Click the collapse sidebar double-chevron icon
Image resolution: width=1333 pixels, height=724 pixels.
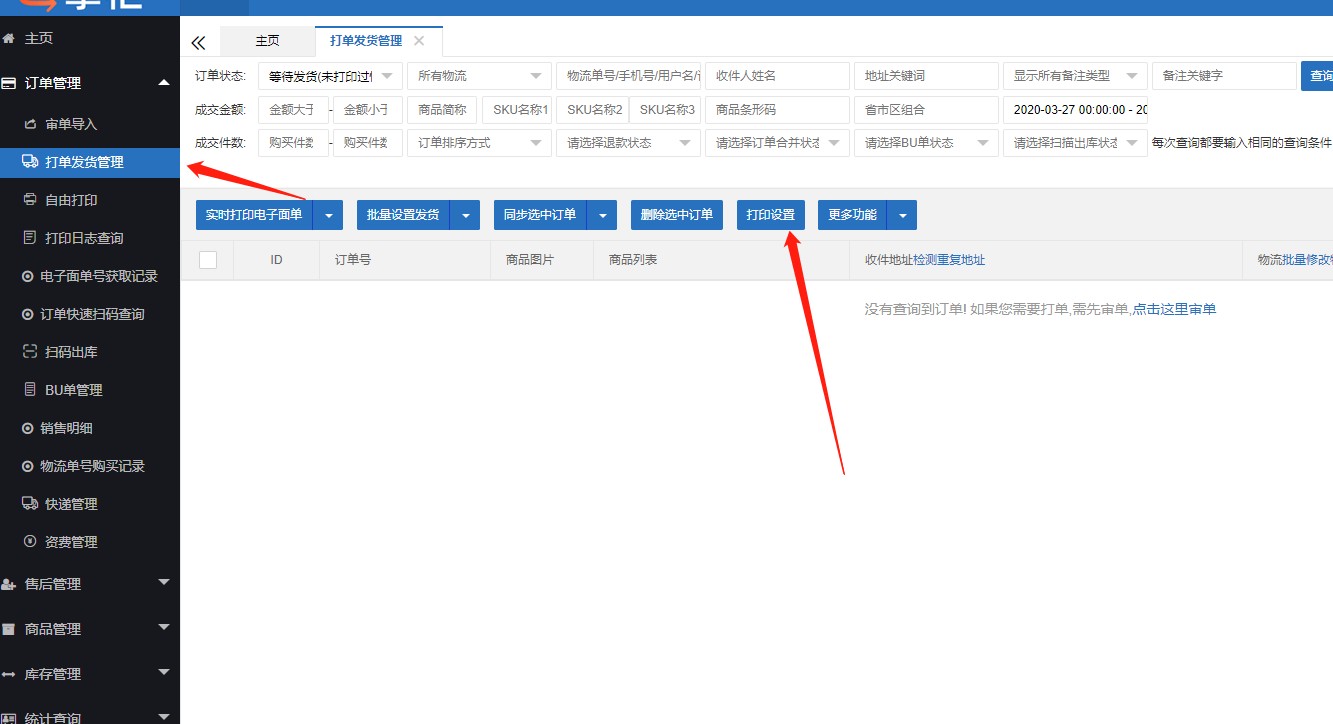(198, 42)
